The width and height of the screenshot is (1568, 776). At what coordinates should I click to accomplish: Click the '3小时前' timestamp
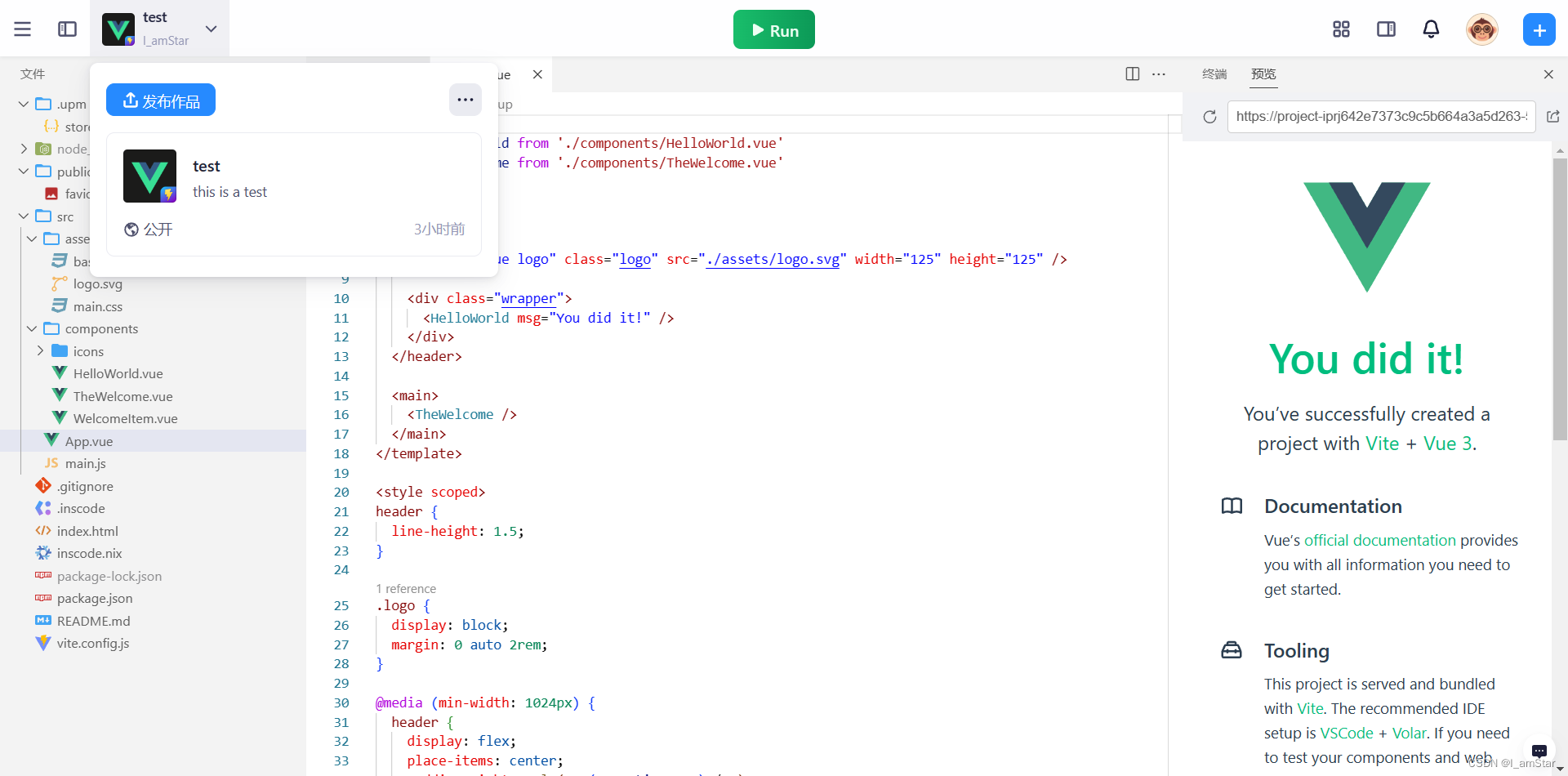coord(439,230)
